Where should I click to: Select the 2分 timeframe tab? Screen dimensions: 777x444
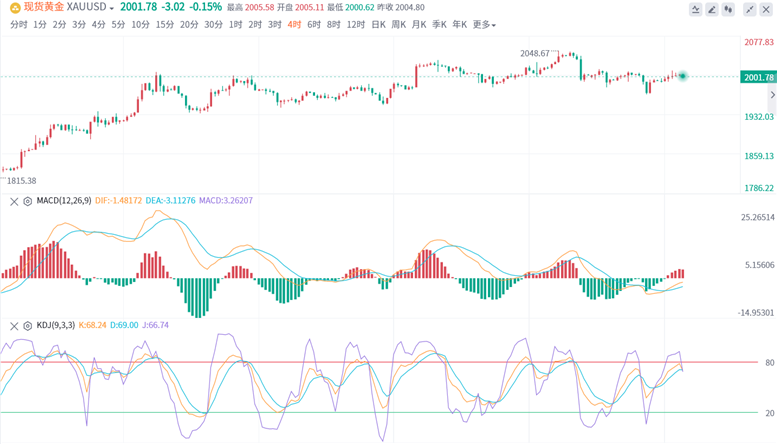[x=59, y=24]
